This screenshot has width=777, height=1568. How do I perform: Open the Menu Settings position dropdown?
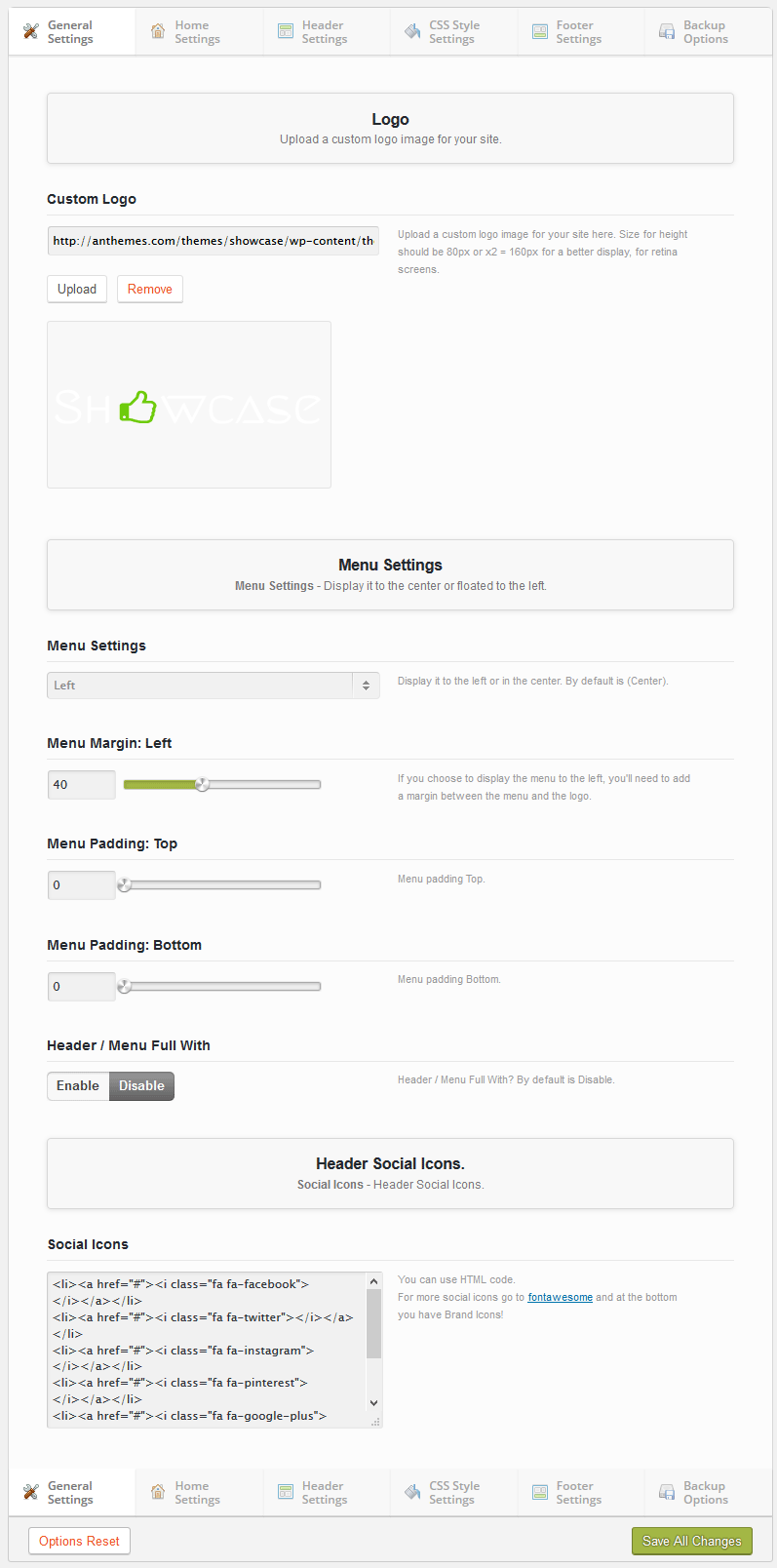213,686
